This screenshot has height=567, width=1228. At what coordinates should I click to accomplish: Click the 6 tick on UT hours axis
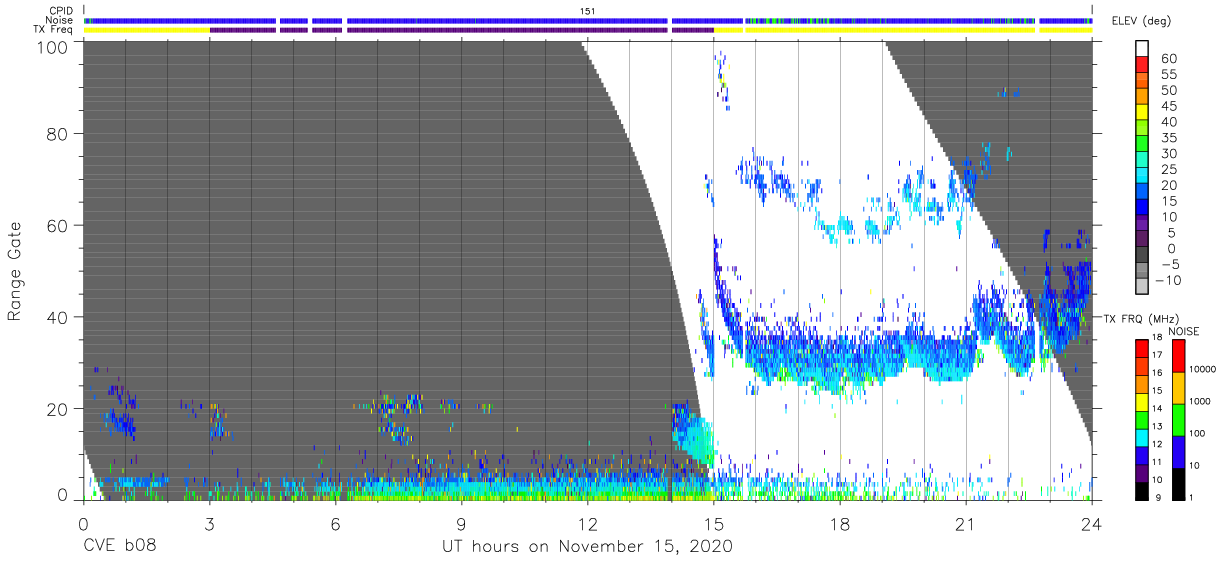pos(335,524)
